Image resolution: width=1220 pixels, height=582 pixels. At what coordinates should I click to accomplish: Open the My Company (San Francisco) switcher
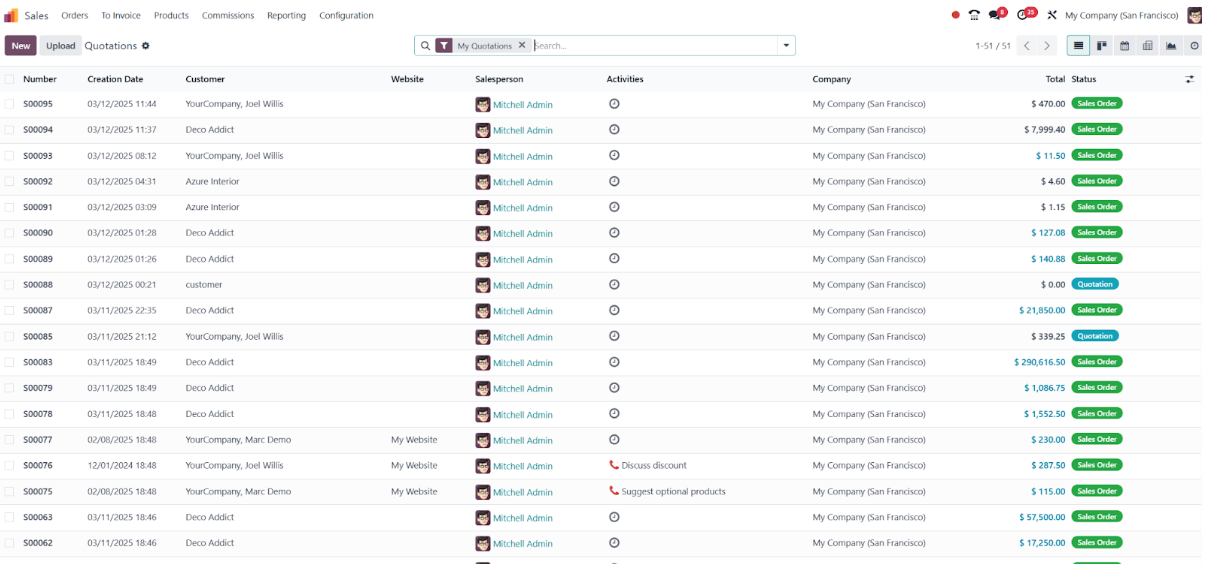click(x=1121, y=15)
